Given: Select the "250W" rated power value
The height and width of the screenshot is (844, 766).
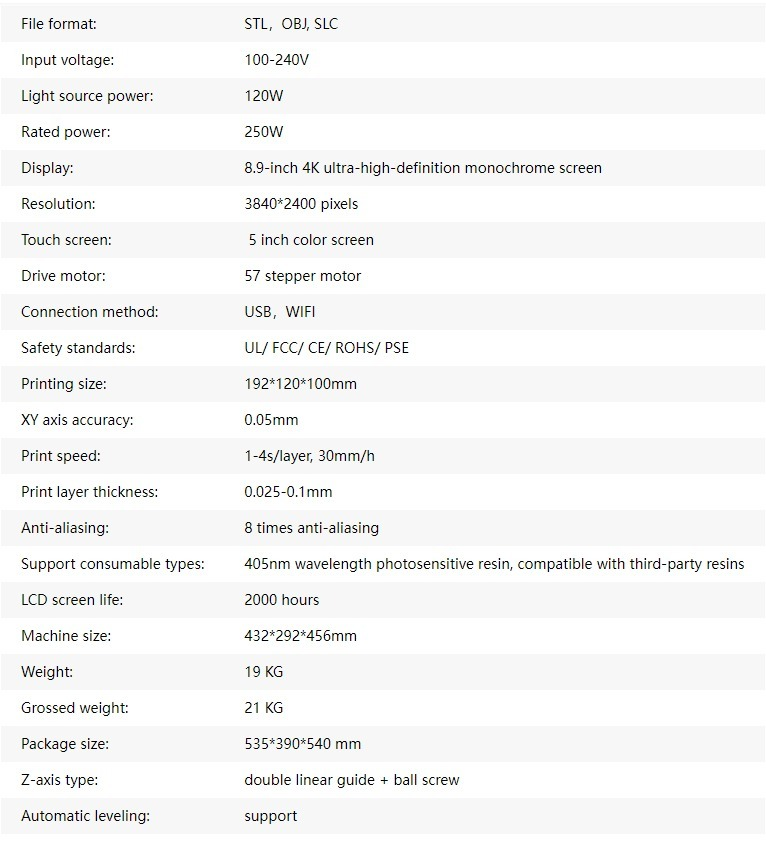Looking at the screenshot, I should (x=264, y=132).
